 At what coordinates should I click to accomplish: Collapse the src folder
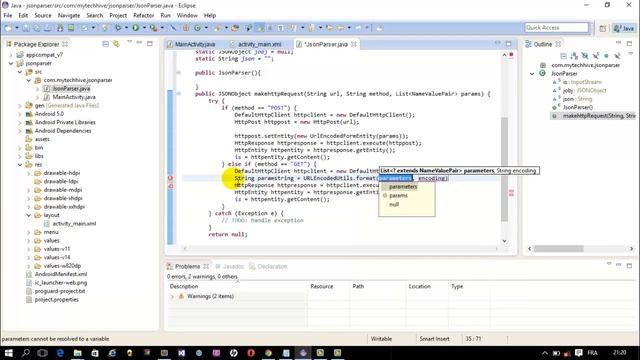click(20, 72)
